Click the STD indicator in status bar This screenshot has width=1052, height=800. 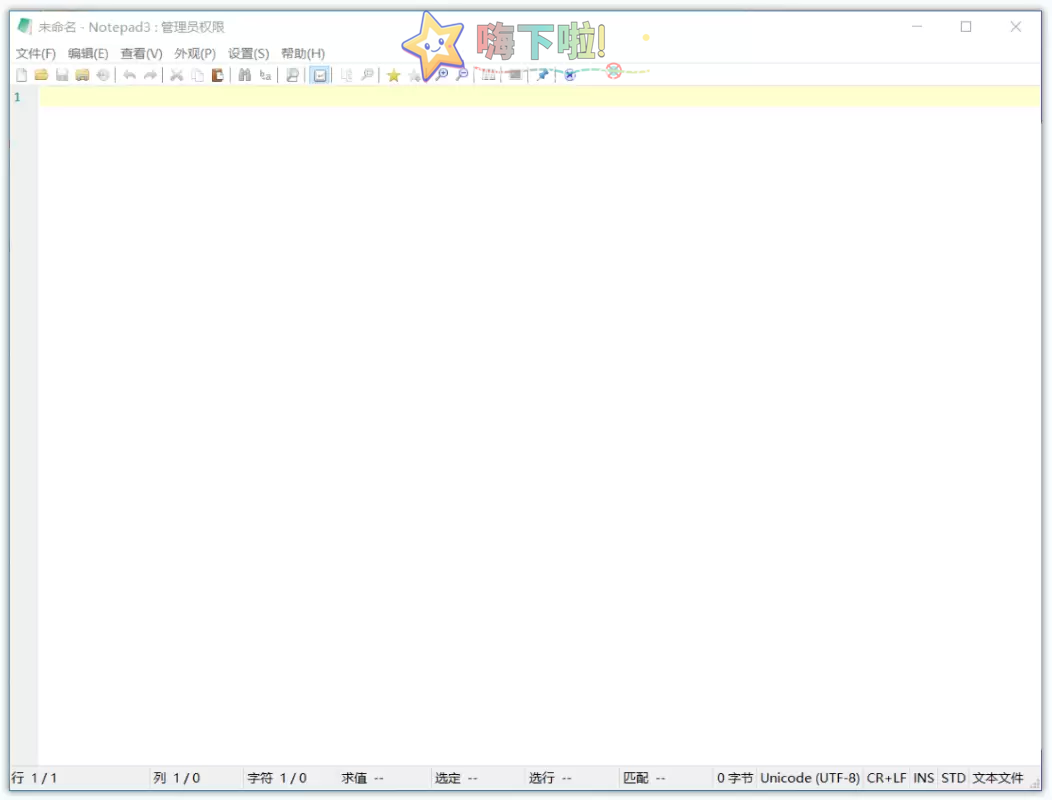click(953, 777)
